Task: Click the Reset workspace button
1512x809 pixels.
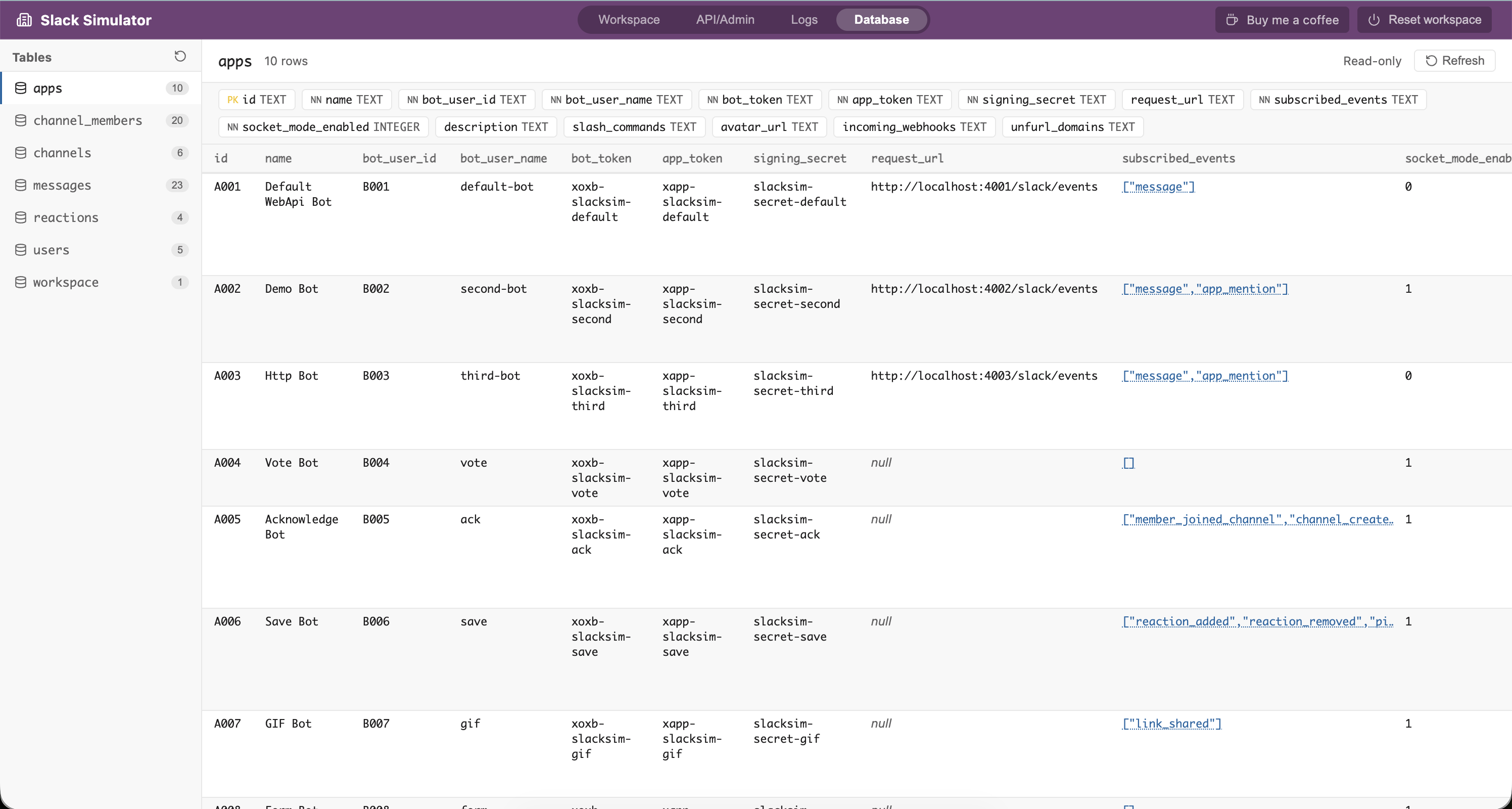Action: click(1424, 20)
